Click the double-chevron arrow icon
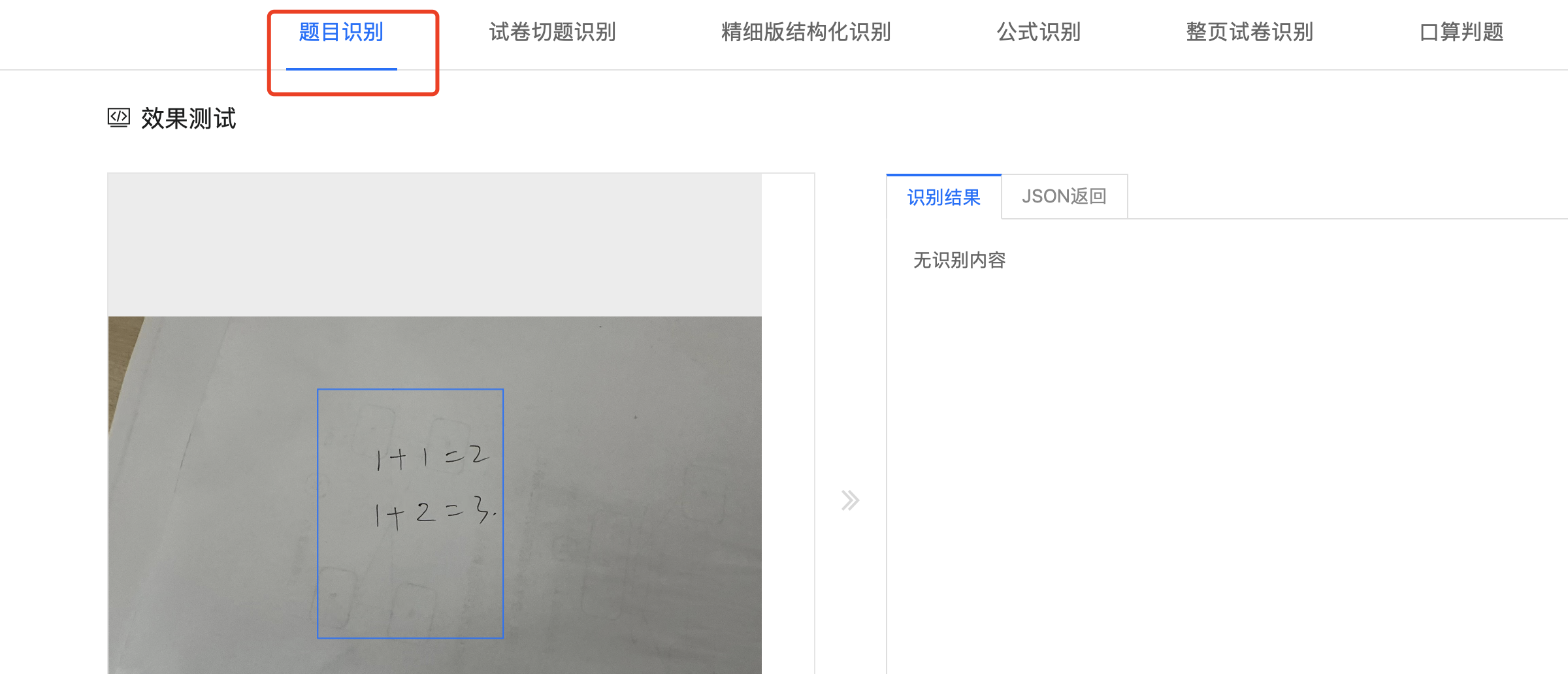The height and width of the screenshot is (674, 1568). point(850,500)
